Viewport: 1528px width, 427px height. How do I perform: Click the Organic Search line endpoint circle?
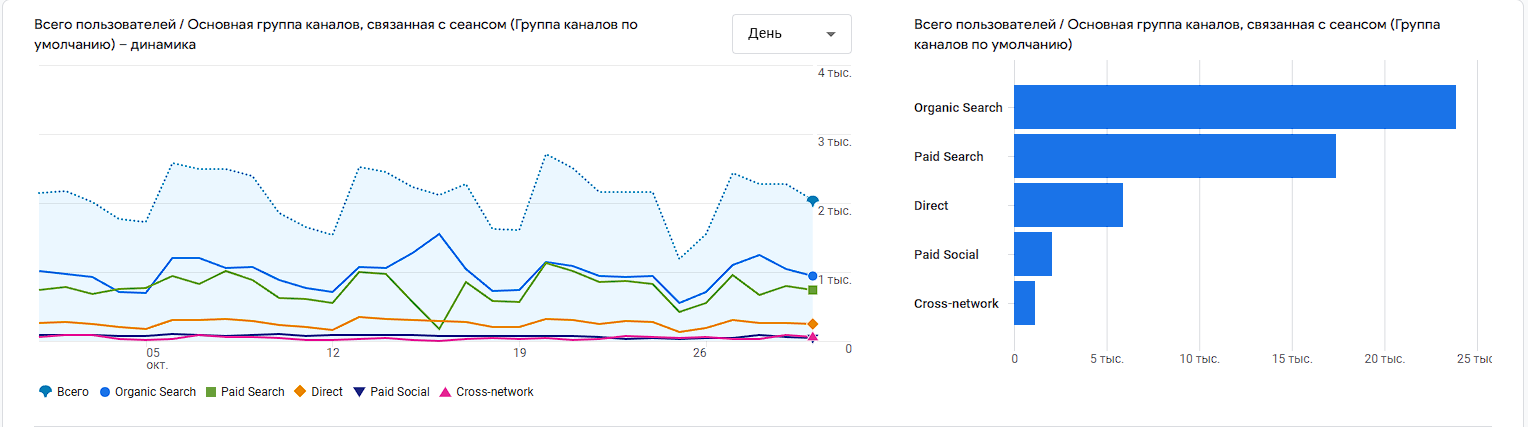tap(813, 276)
